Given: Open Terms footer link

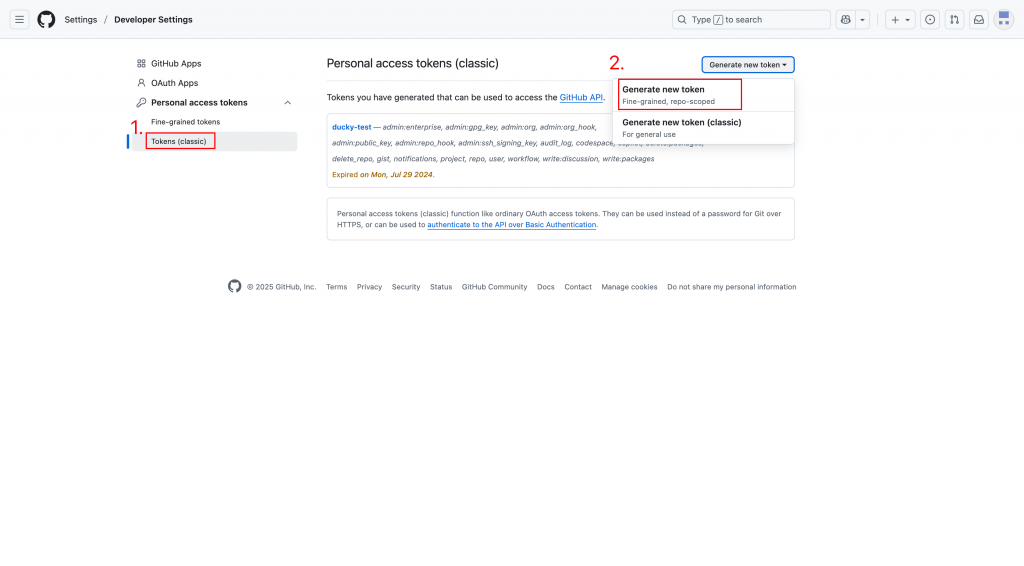Looking at the screenshot, I should 336,287.
